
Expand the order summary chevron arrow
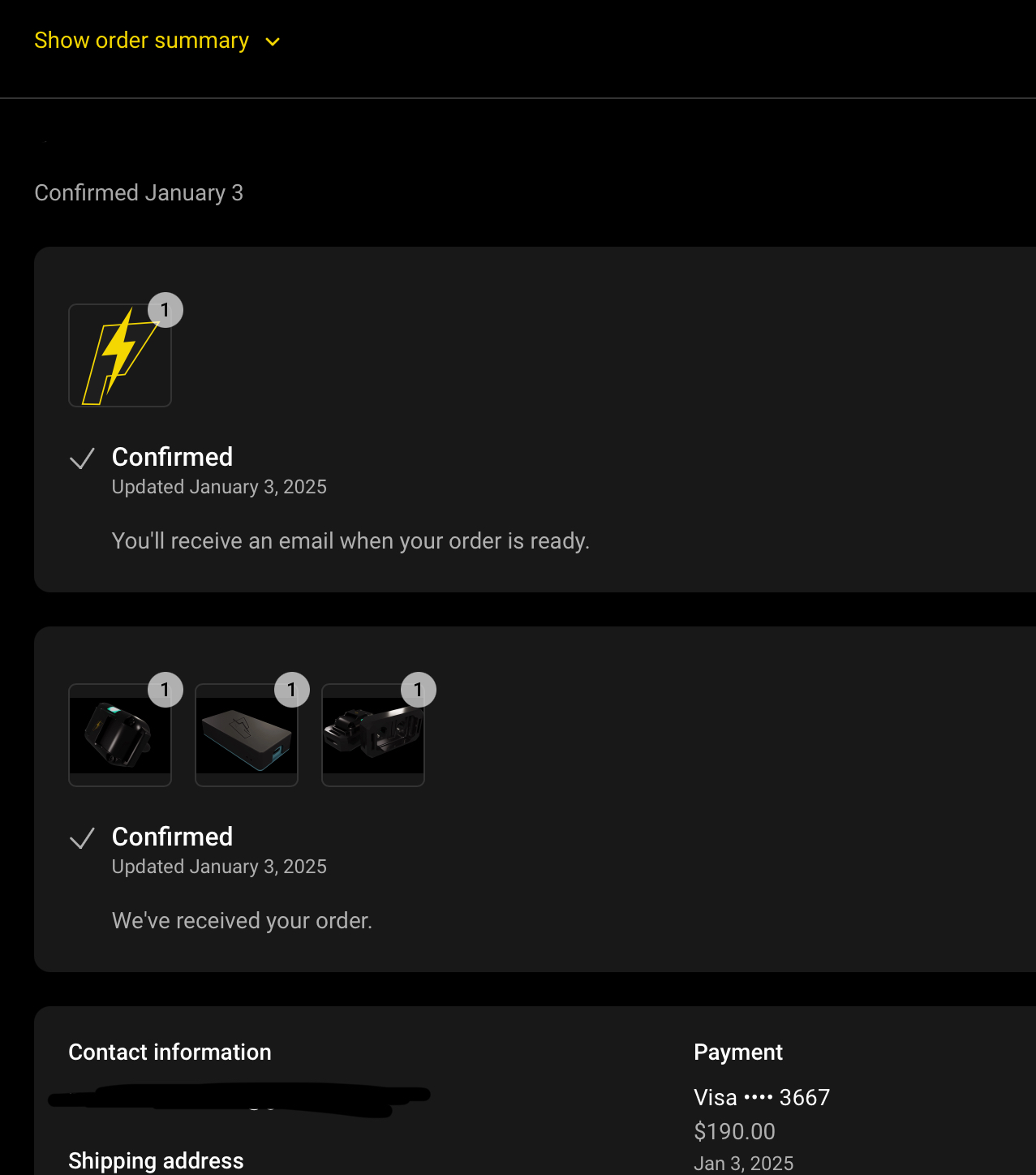tap(273, 42)
